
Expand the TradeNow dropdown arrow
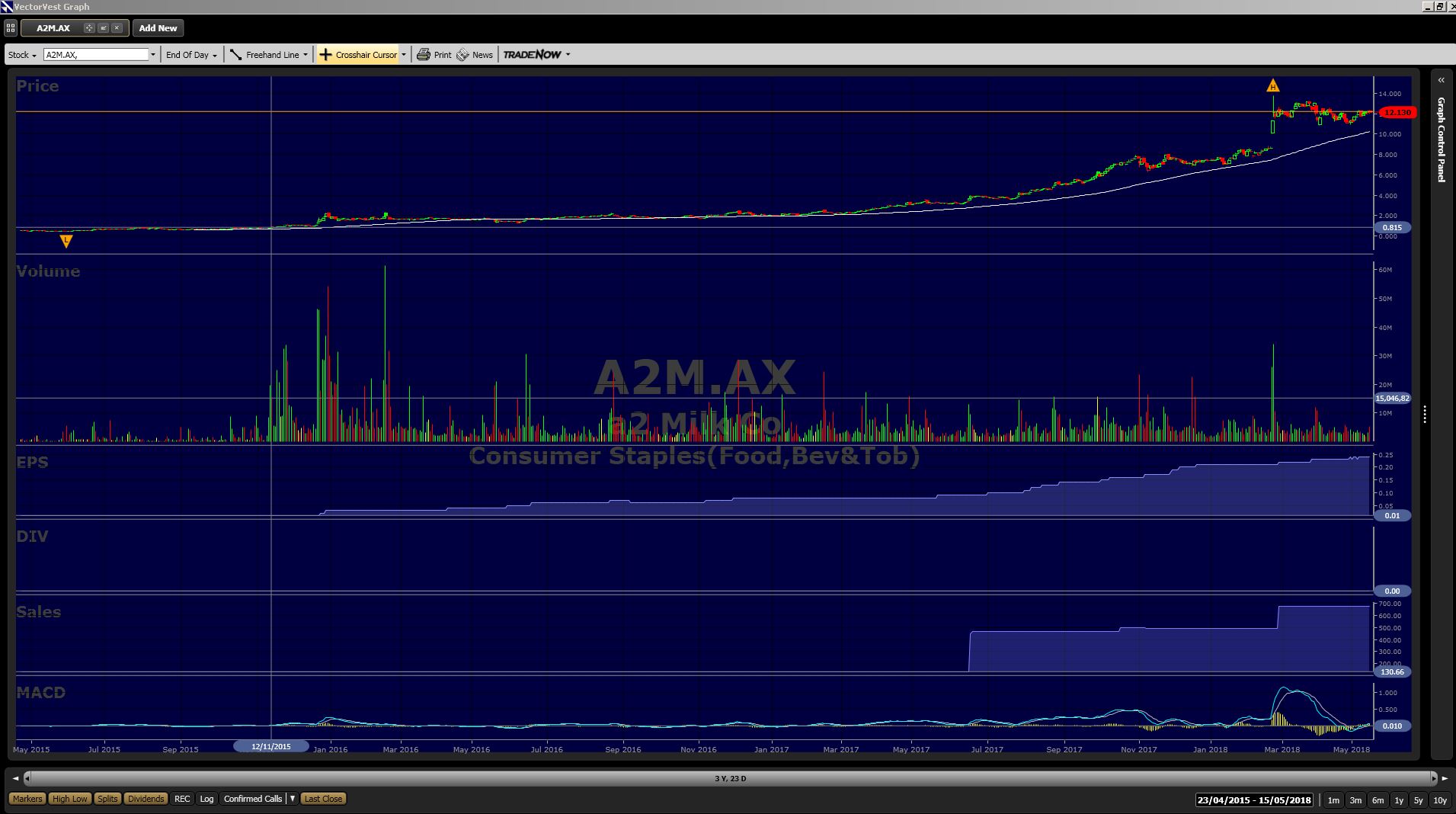pos(568,55)
